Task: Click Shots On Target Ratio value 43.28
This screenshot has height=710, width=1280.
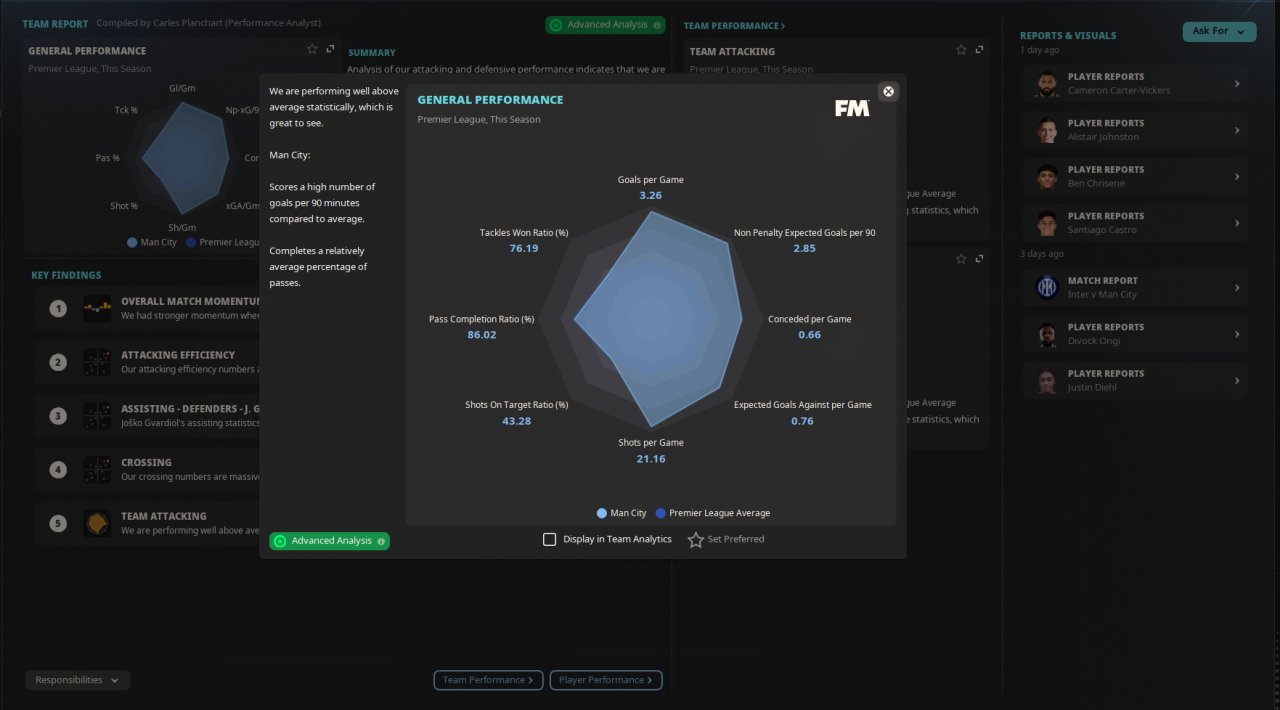Action: point(517,421)
